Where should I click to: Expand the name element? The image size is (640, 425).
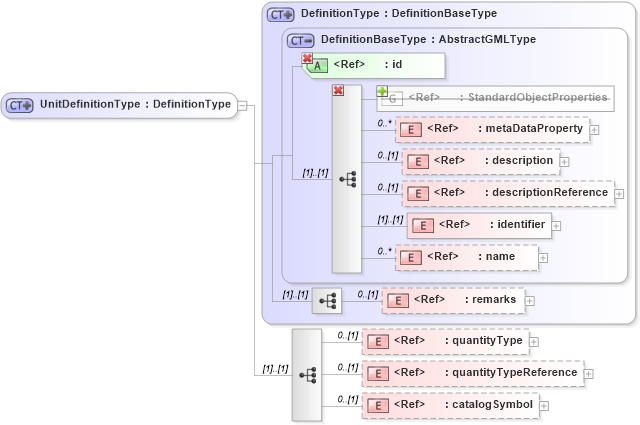[x=543, y=258]
